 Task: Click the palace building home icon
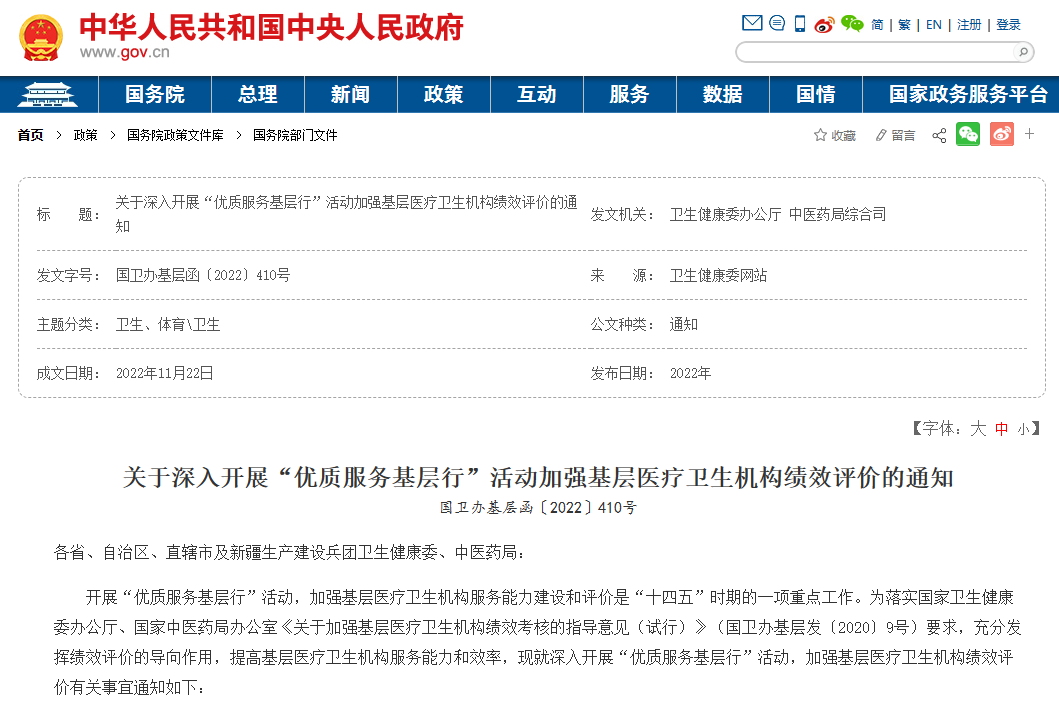(47, 95)
